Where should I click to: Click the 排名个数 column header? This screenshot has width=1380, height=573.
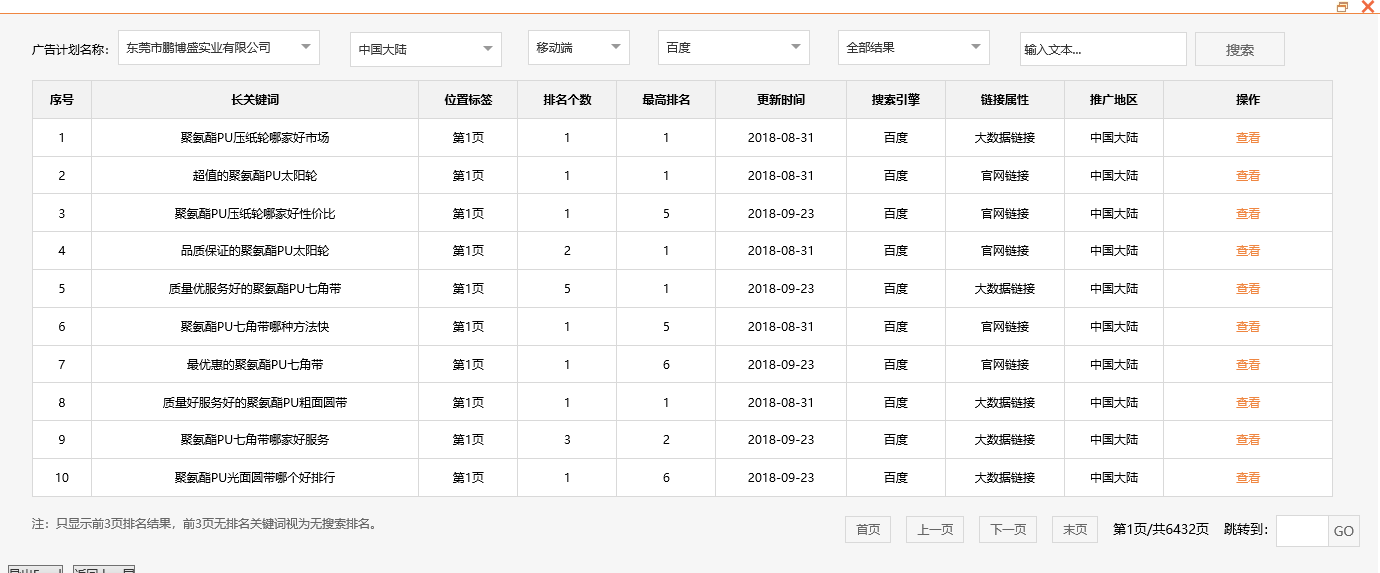coord(567,100)
